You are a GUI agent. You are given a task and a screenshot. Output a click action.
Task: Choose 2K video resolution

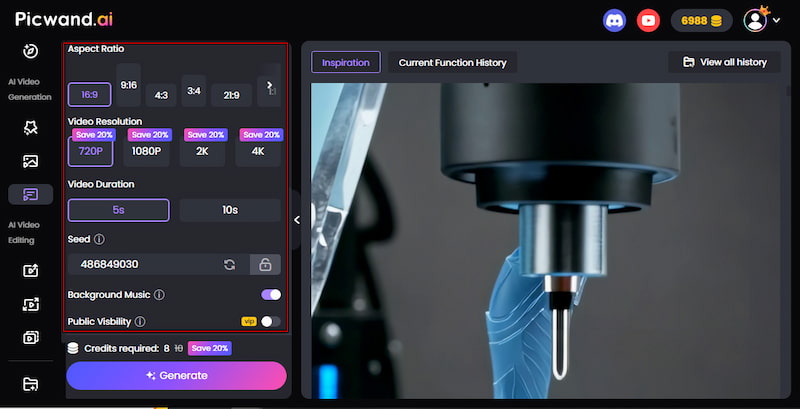[x=202, y=151]
